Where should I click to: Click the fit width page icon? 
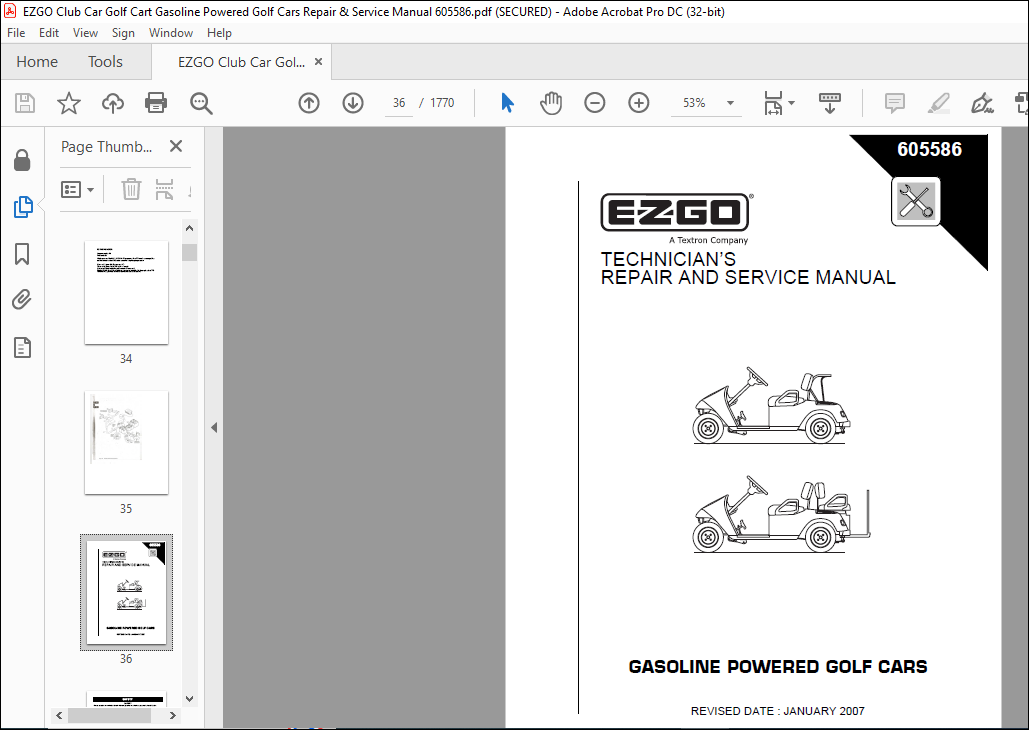(774, 103)
